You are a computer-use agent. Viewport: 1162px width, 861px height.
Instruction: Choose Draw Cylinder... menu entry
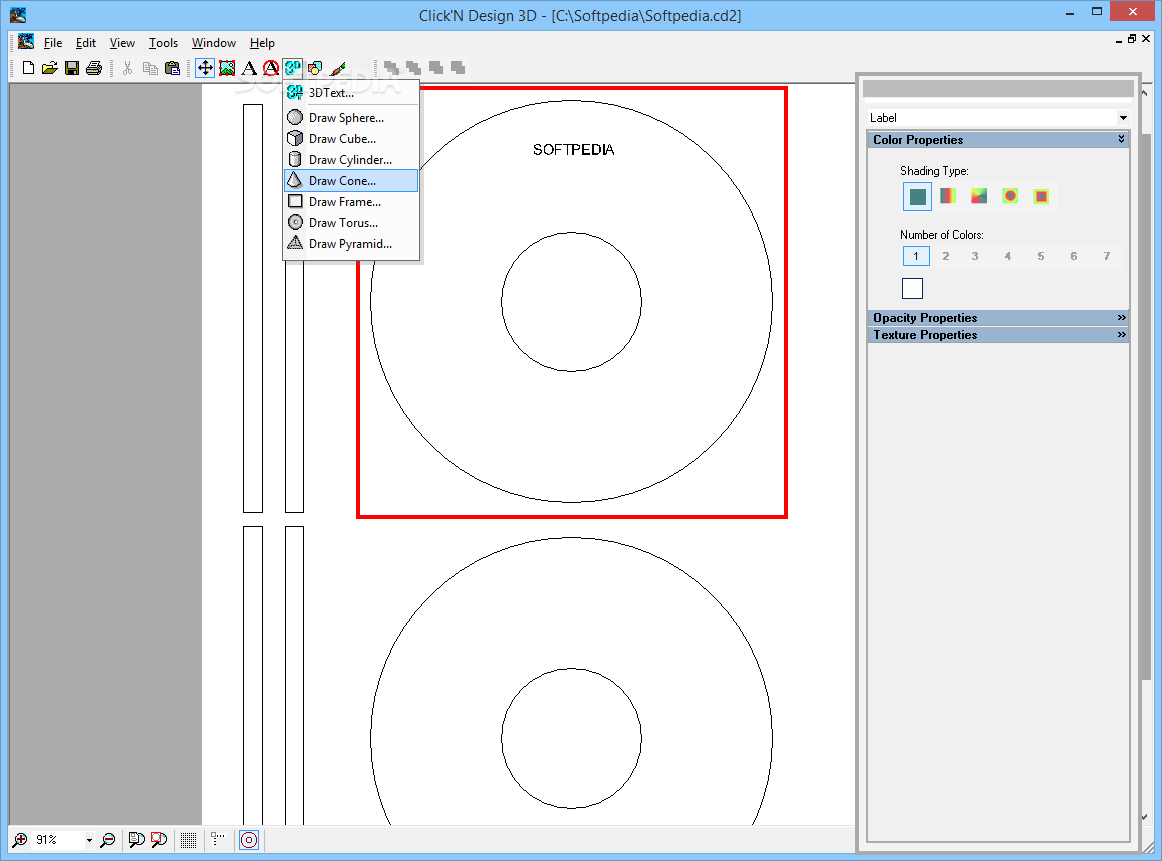[351, 159]
